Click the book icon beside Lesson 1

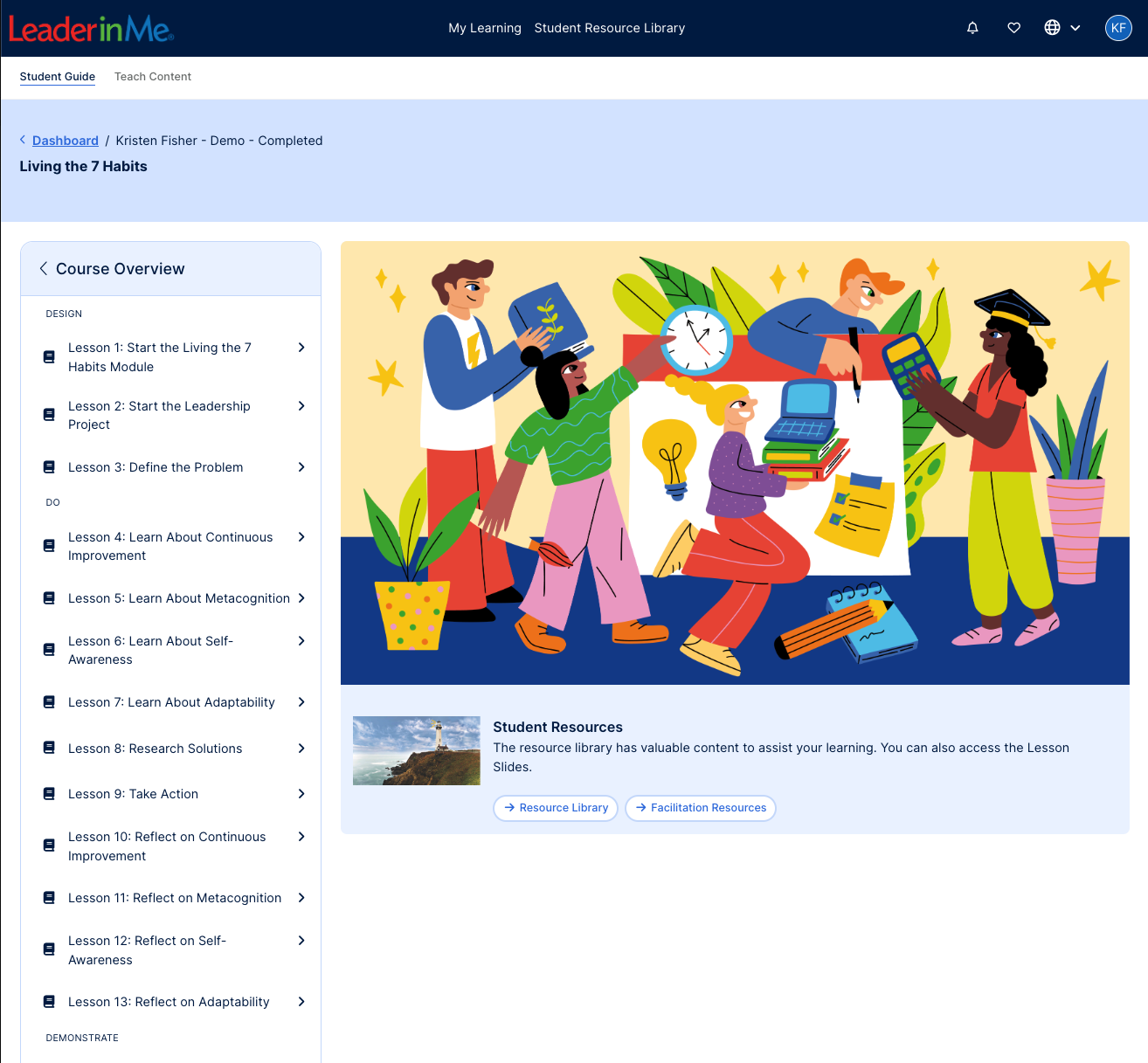[x=49, y=357]
